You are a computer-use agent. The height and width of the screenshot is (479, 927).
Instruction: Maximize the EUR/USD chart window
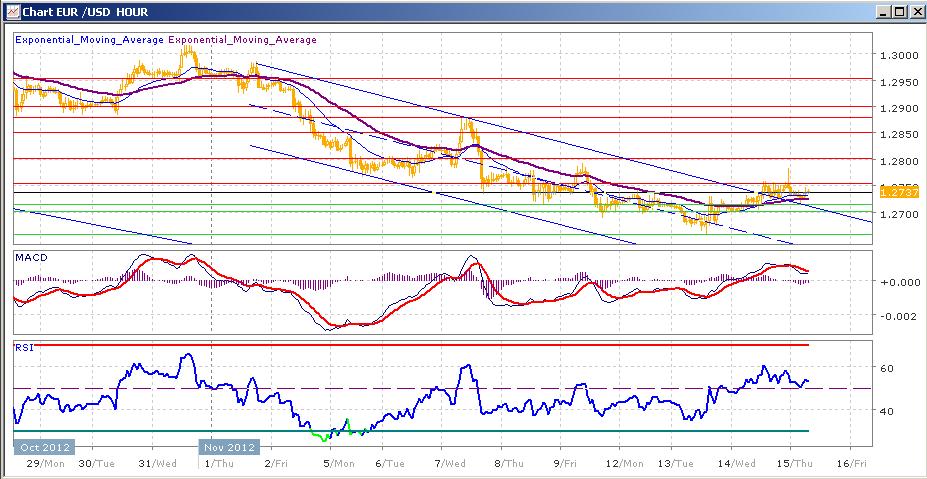(899, 11)
